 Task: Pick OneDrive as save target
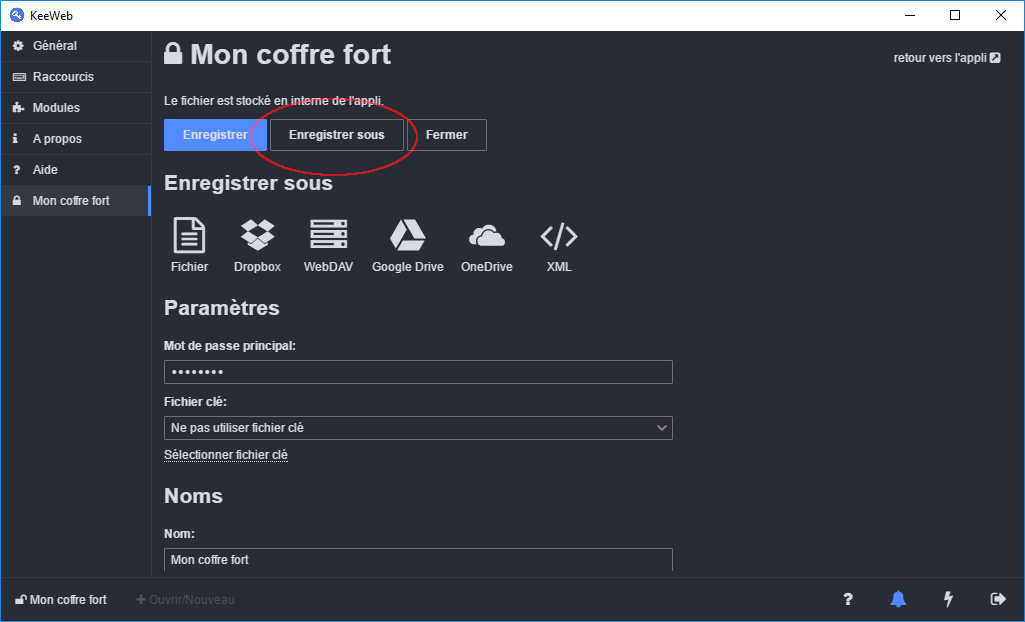pyautogui.click(x=486, y=243)
